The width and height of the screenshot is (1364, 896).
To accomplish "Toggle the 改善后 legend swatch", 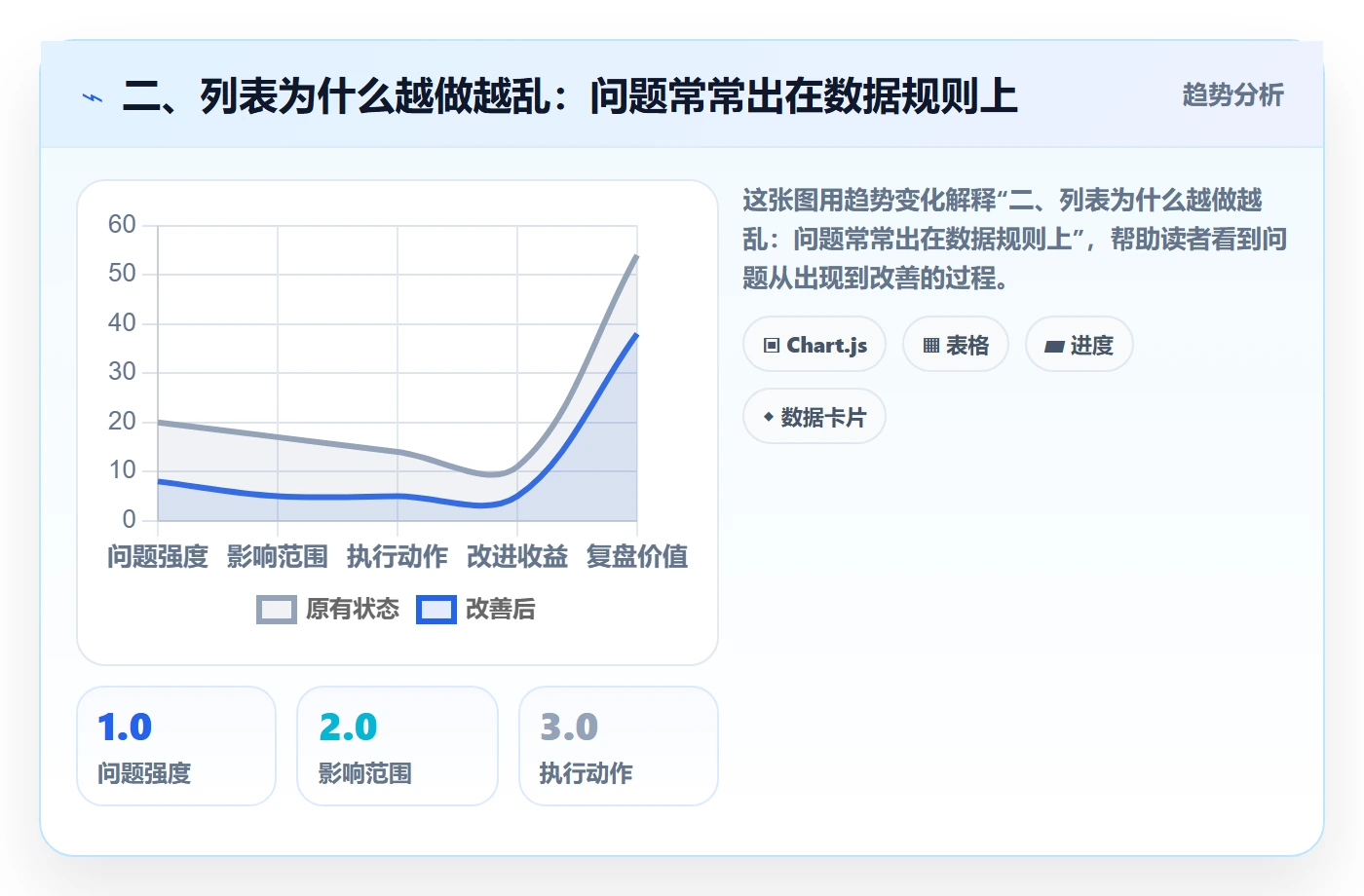I will click(x=436, y=610).
